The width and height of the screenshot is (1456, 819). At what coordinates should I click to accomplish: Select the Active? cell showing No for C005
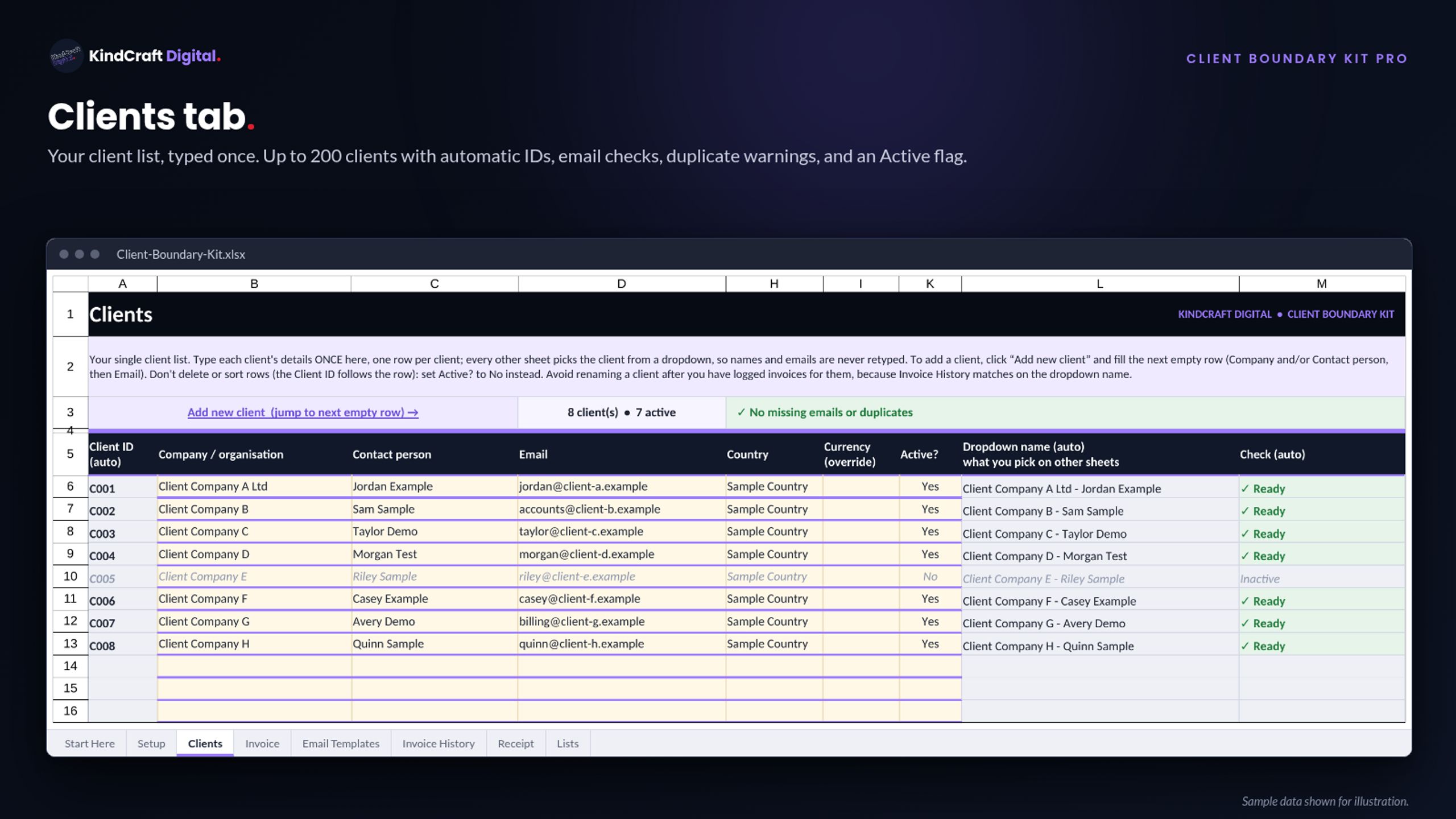[930, 576]
